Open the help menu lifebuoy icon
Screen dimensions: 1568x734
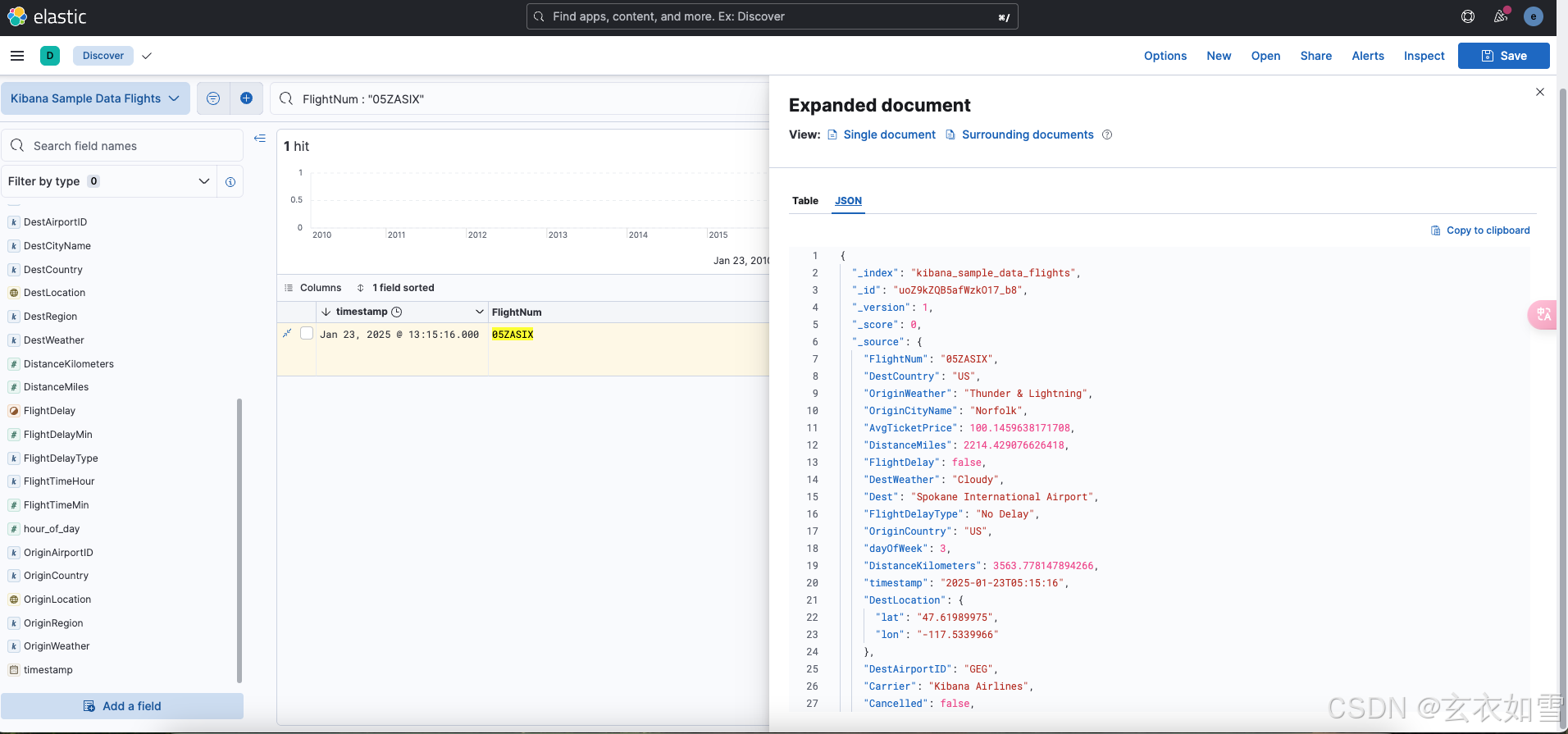coord(1468,16)
